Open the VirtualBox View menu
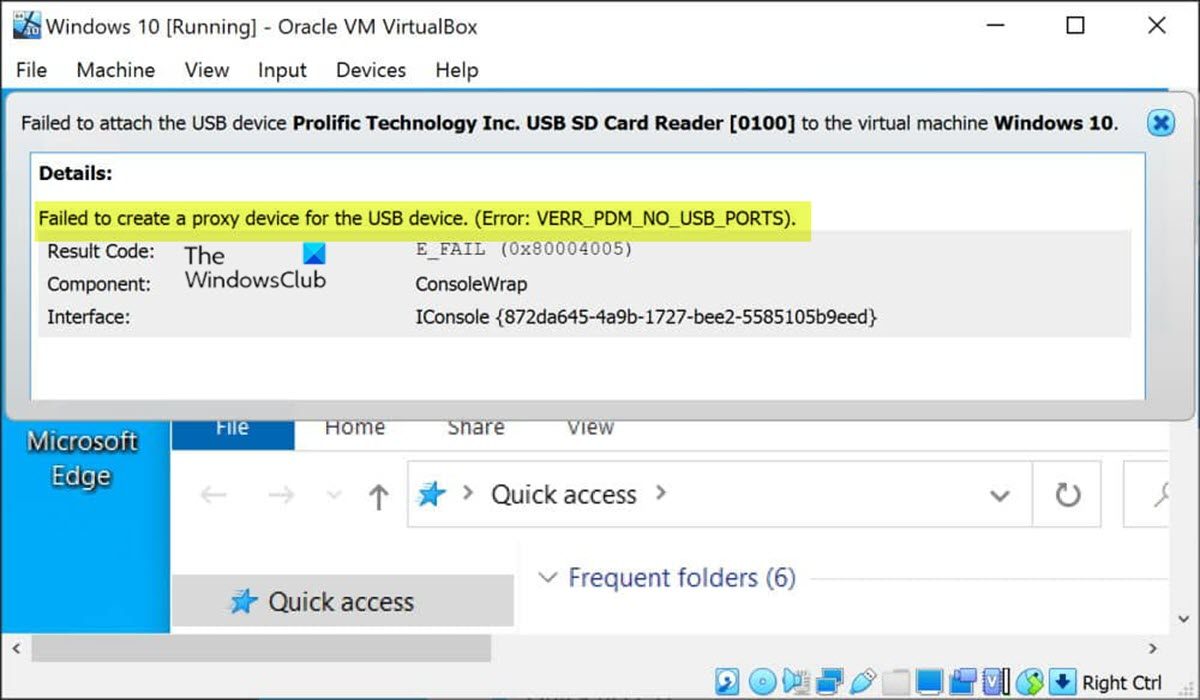 pyautogui.click(x=207, y=70)
